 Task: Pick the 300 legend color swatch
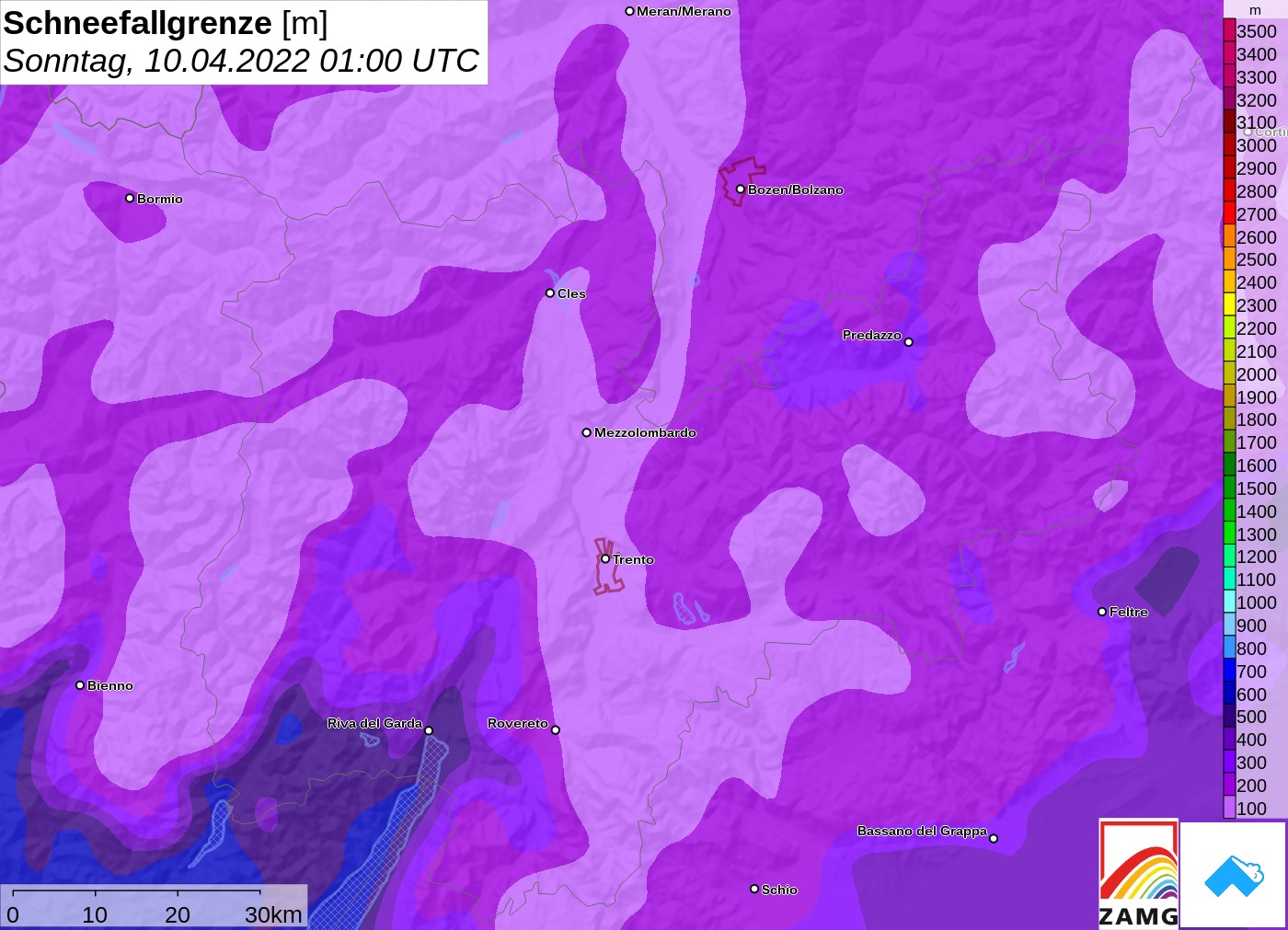coord(1229,762)
